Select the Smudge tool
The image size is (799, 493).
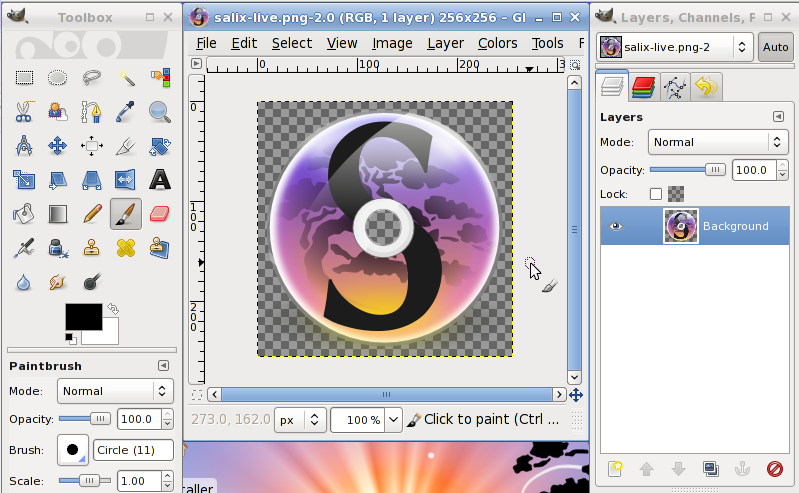click(58, 282)
